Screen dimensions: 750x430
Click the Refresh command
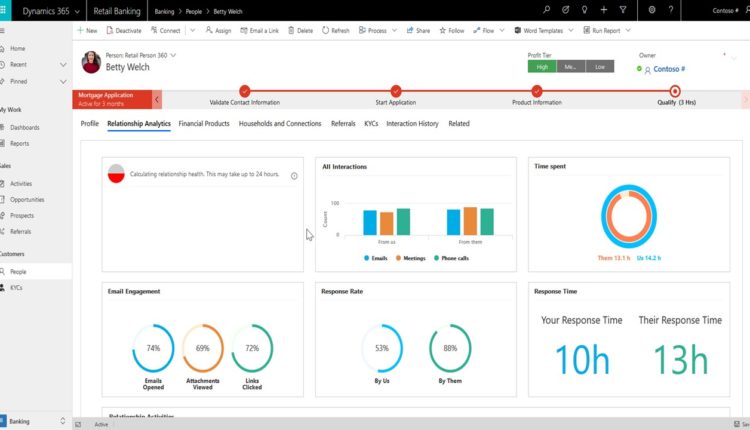coord(337,31)
